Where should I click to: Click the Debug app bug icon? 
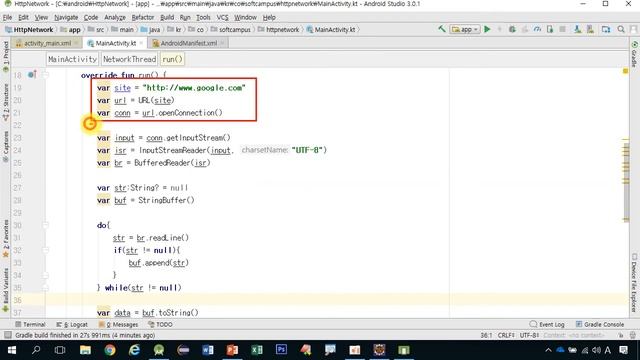tap(512, 29)
